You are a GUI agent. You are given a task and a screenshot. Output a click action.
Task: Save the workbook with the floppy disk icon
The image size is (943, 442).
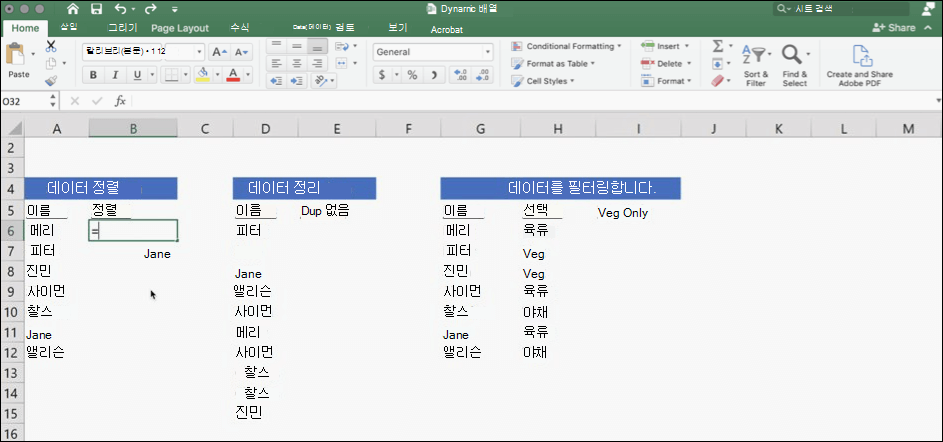click(96, 9)
